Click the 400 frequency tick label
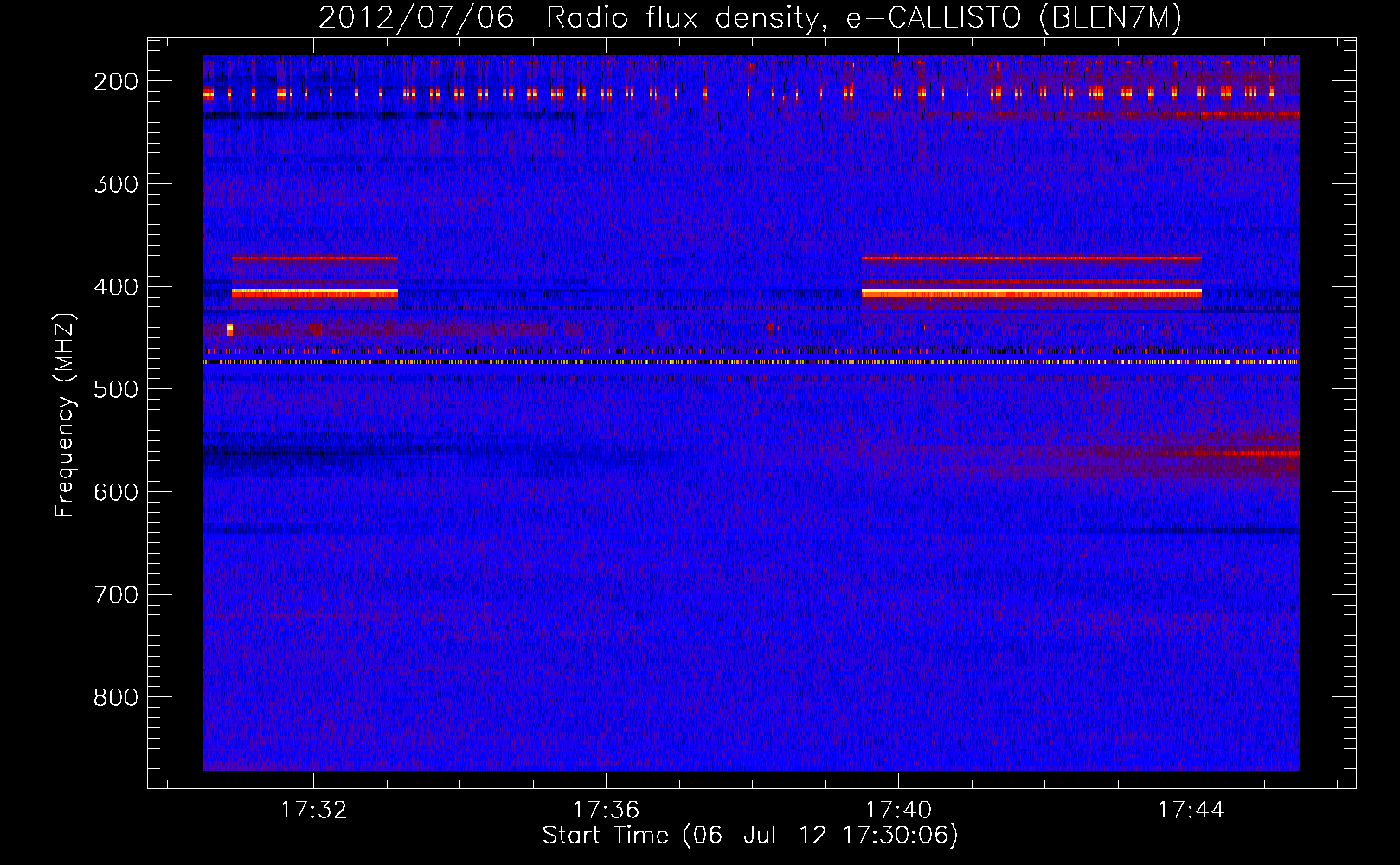The width and height of the screenshot is (1400, 865). (x=116, y=287)
